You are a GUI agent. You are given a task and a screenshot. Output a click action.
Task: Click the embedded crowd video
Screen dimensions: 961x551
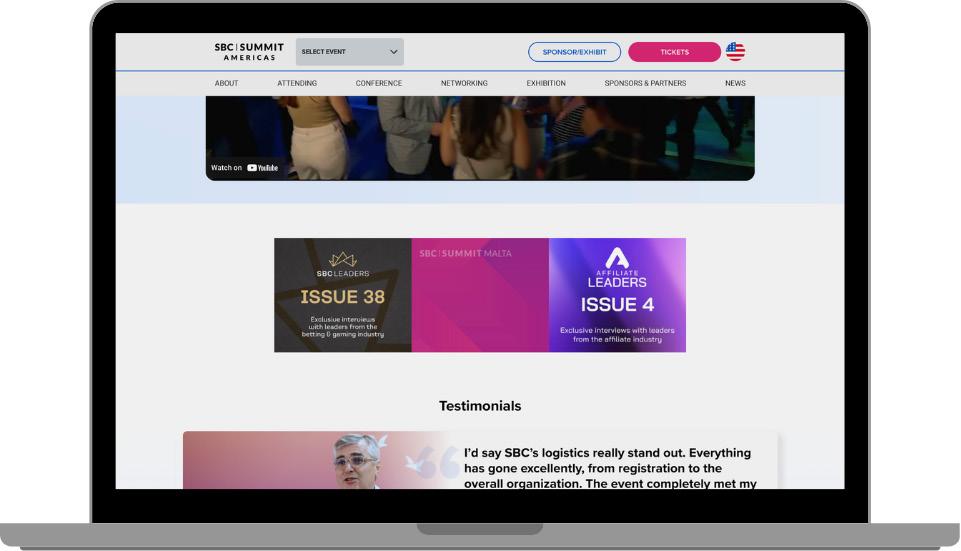click(x=480, y=138)
